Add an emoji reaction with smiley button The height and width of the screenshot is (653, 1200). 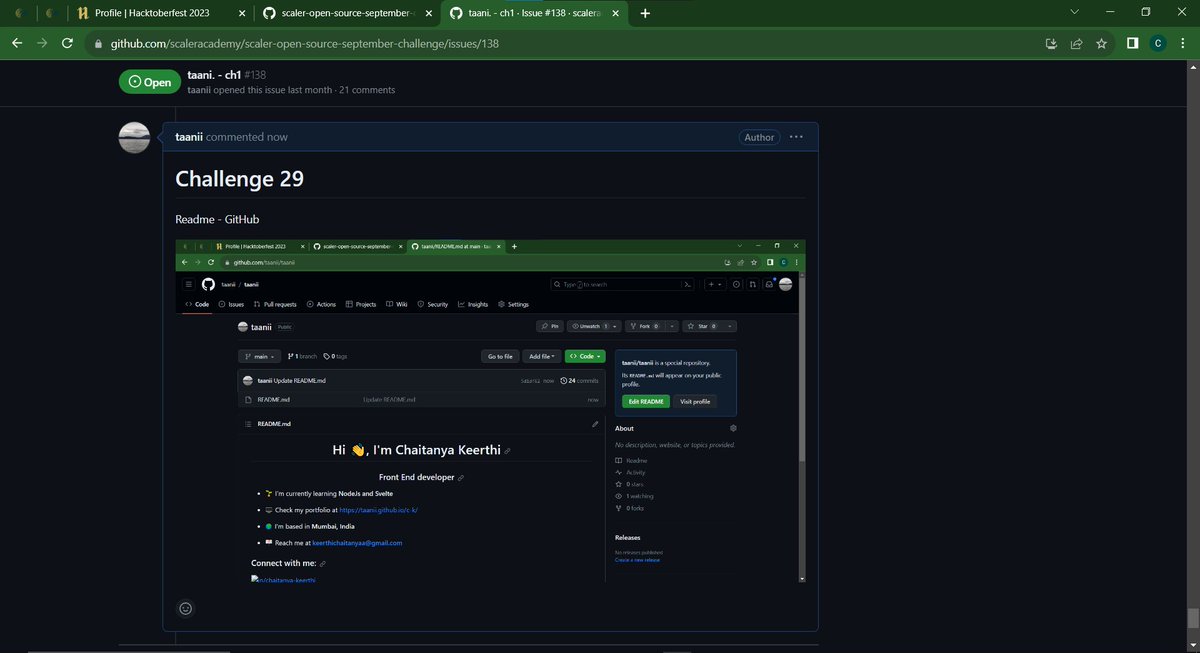click(x=185, y=608)
